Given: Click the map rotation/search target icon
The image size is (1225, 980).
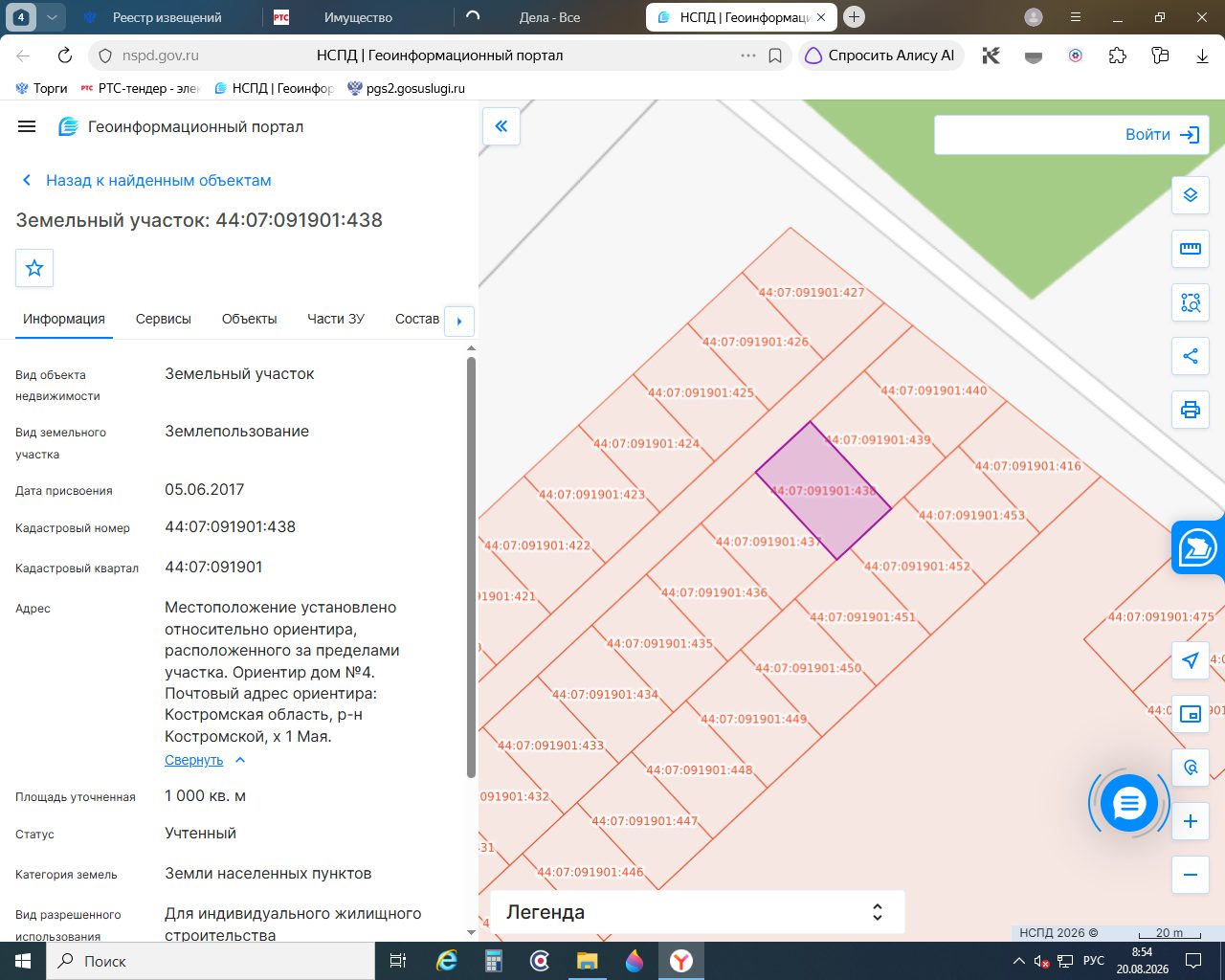Looking at the screenshot, I should pos(1191,768).
